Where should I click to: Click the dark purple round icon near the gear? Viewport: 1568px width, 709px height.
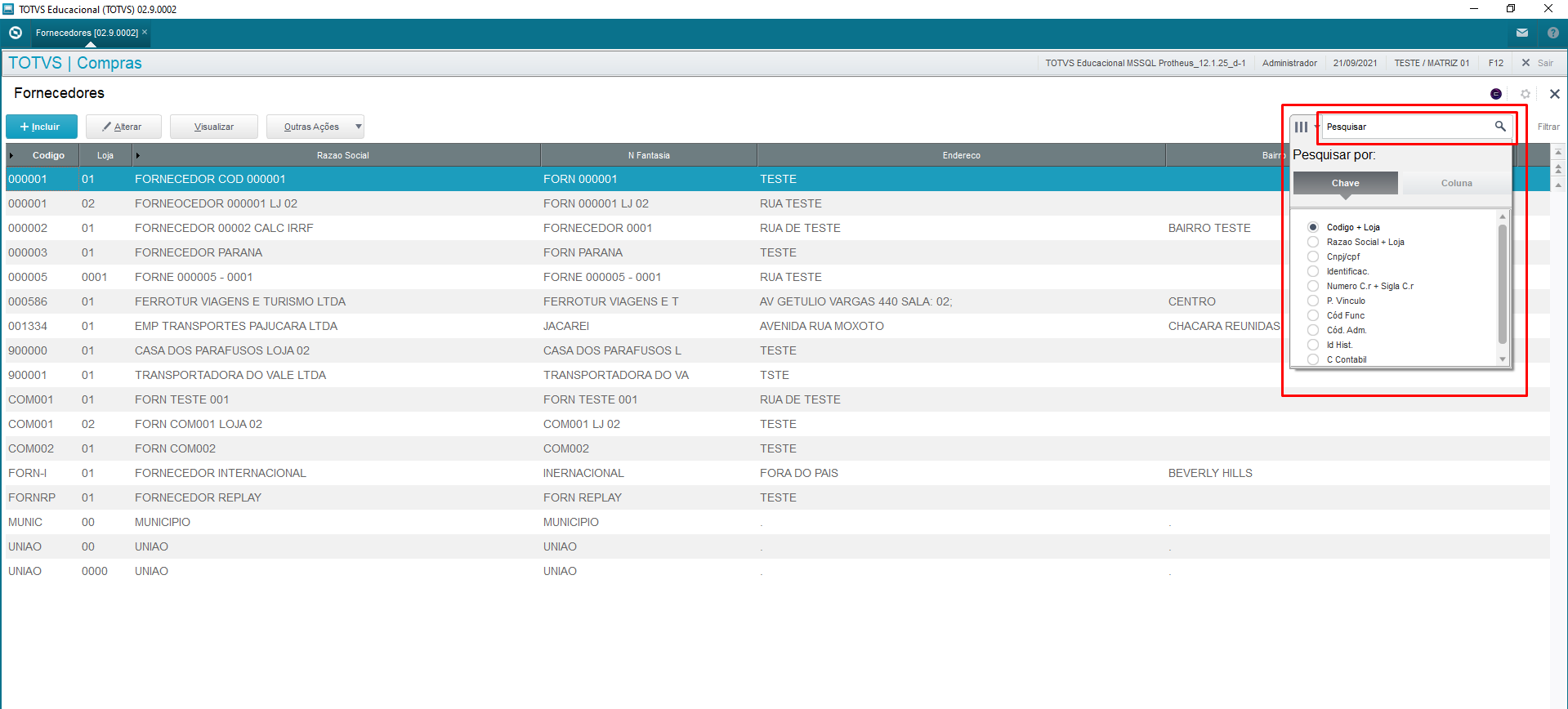(x=1496, y=94)
